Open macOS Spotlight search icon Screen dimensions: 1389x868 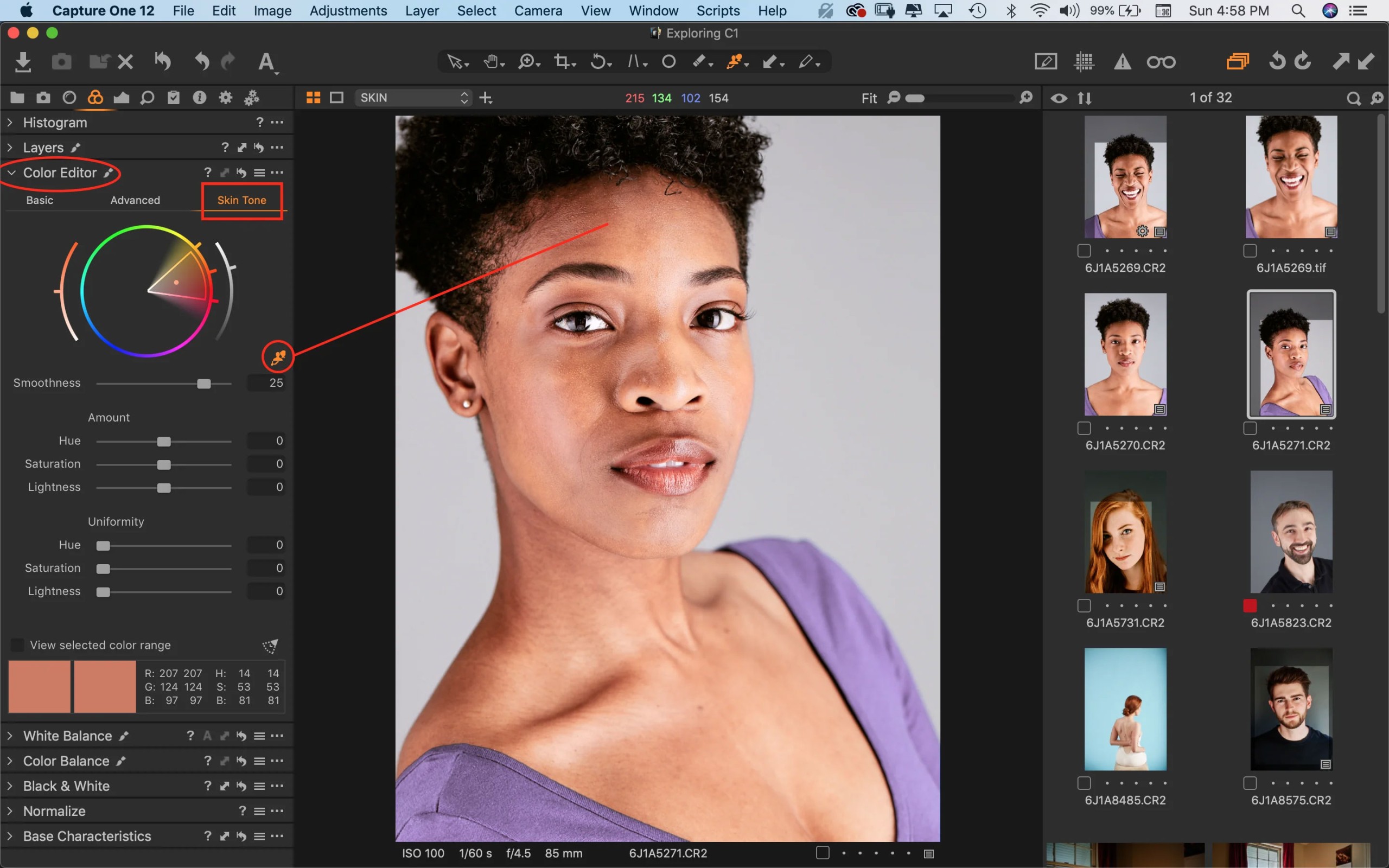1298,10
